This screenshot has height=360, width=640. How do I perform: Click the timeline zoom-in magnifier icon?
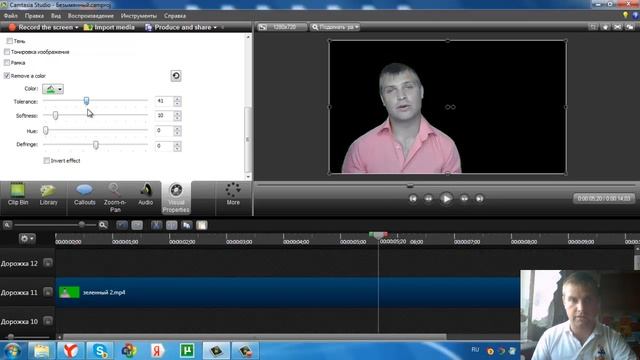(103, 225)
